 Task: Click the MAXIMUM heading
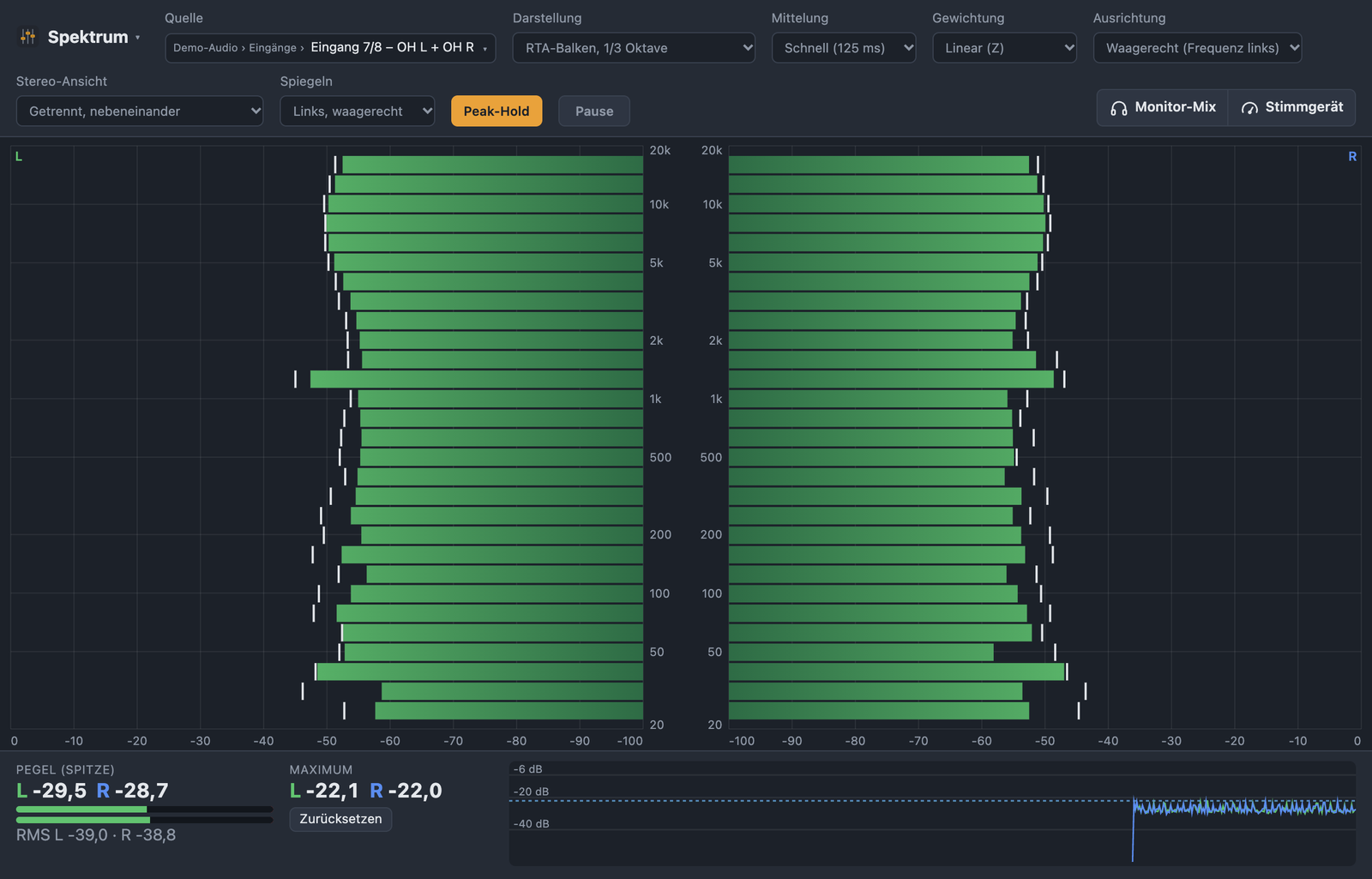coord(321,770)
